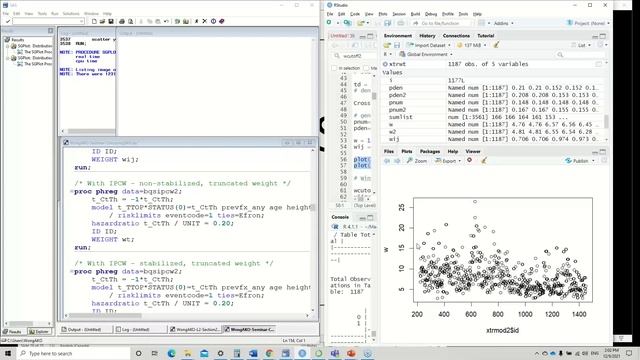This screenshot has height=360, width=640.
Task: Click SAS Break circle icon
Action: 213,21
